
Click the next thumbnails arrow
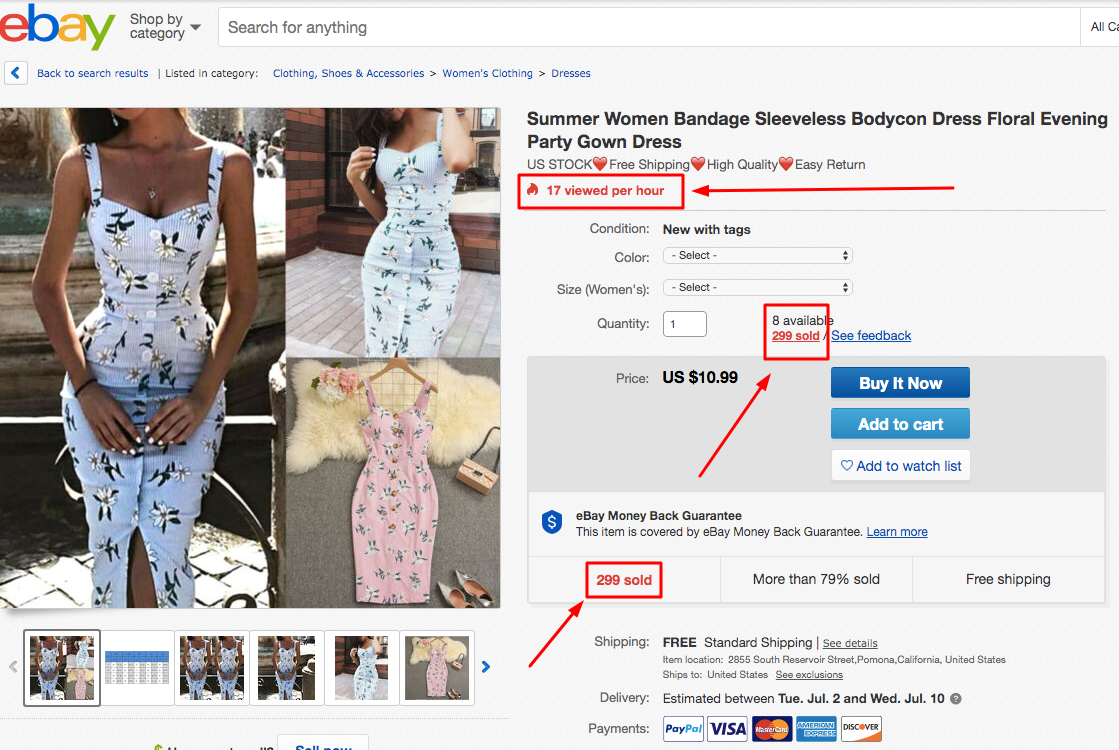click(x=486, y=667)
